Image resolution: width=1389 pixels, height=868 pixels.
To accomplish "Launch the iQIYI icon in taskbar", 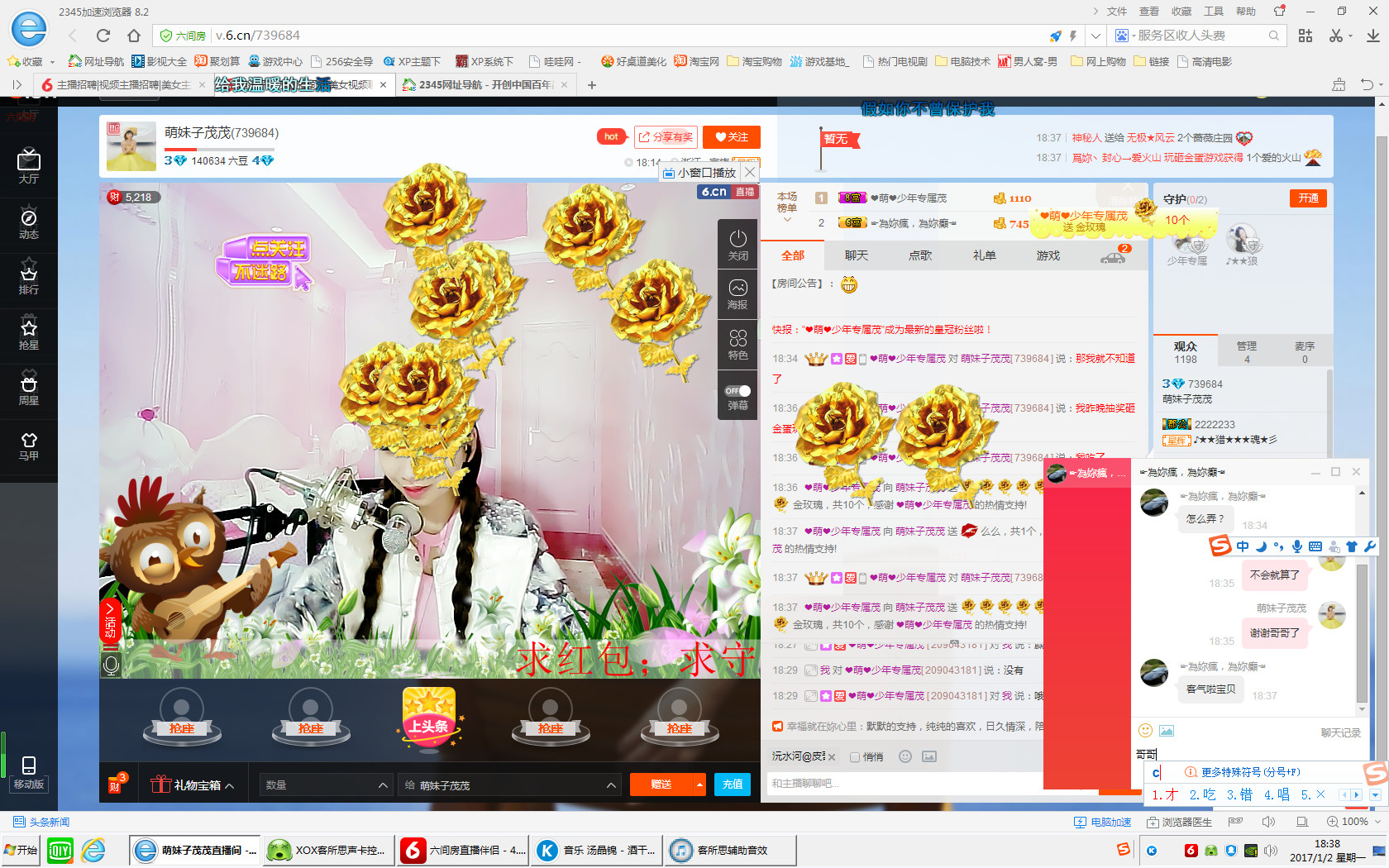I will point(60,851).
